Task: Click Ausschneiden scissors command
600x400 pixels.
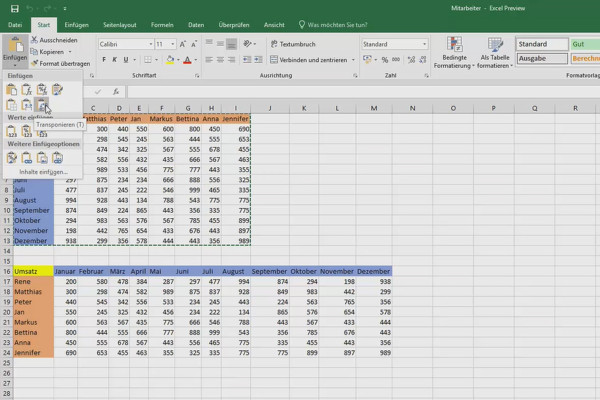Action: point(54,40)
